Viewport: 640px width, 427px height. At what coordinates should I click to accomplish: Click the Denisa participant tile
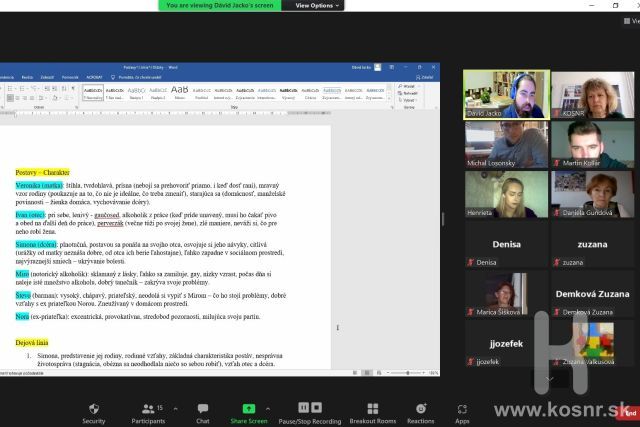pyautogui.click(x=506, y=246)
